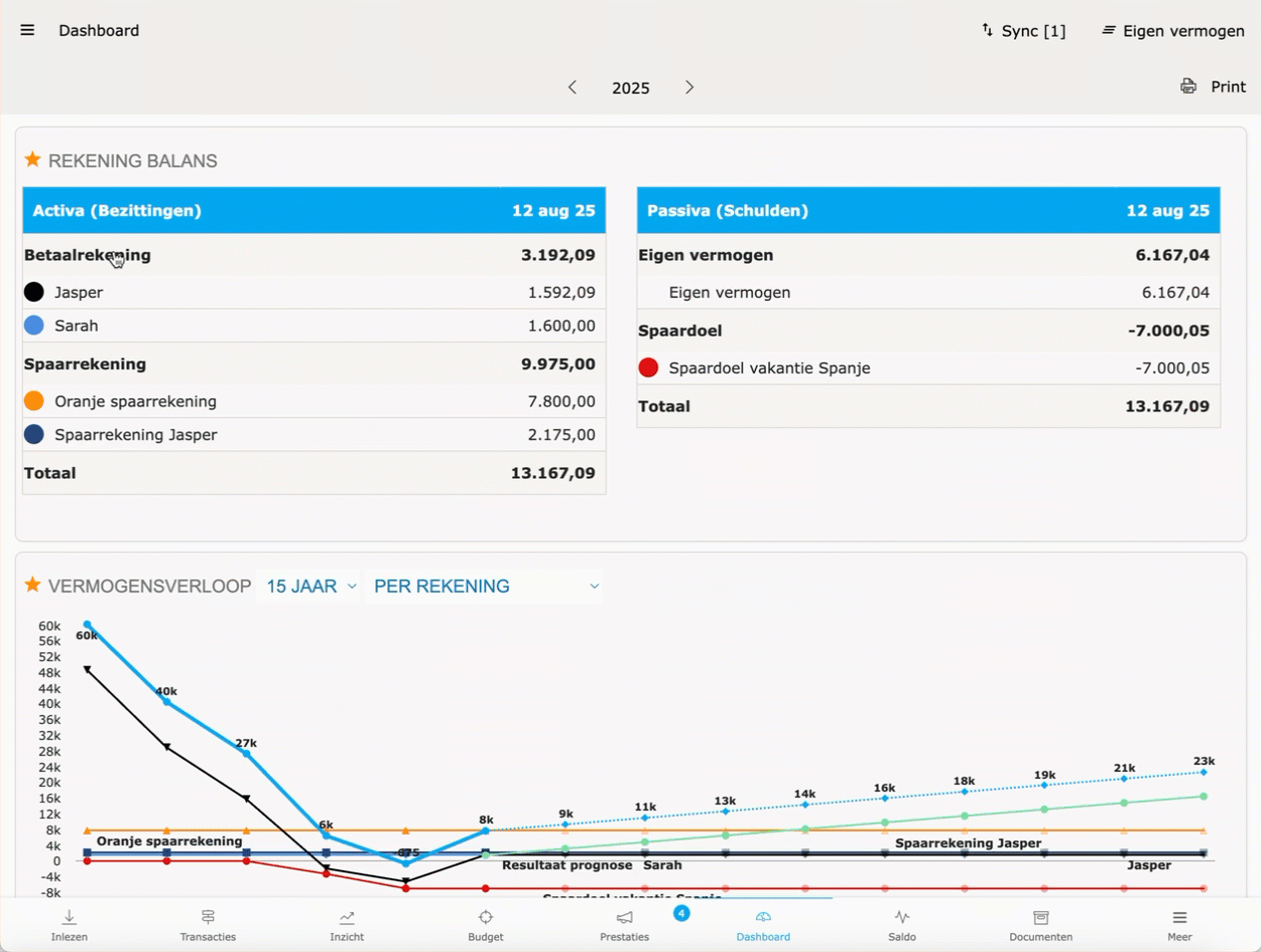
Task: Click the printer icon
Action: [x=1188, y=87]
